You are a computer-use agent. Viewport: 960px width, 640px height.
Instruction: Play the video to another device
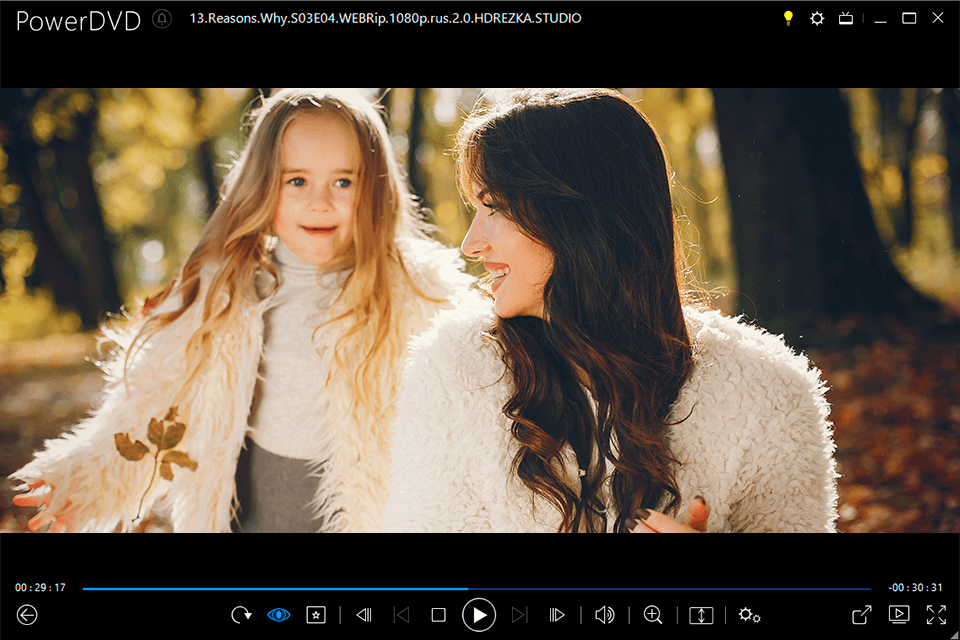pyautogui.click(x=897, y=615)
